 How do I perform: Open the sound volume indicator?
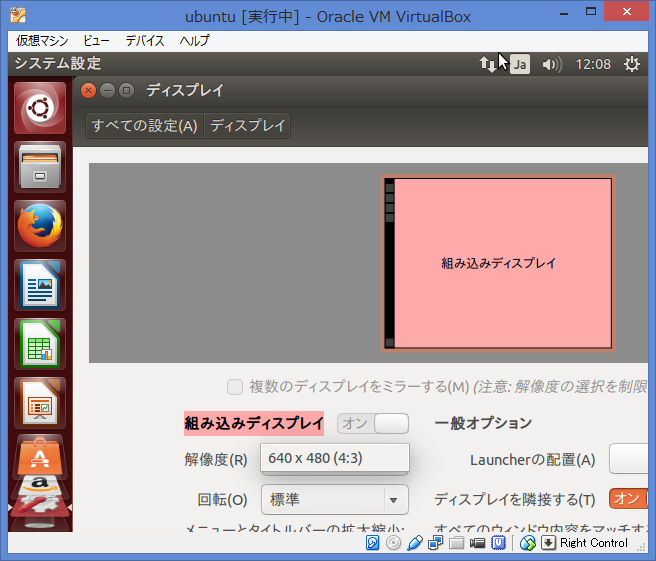(551, 64)
